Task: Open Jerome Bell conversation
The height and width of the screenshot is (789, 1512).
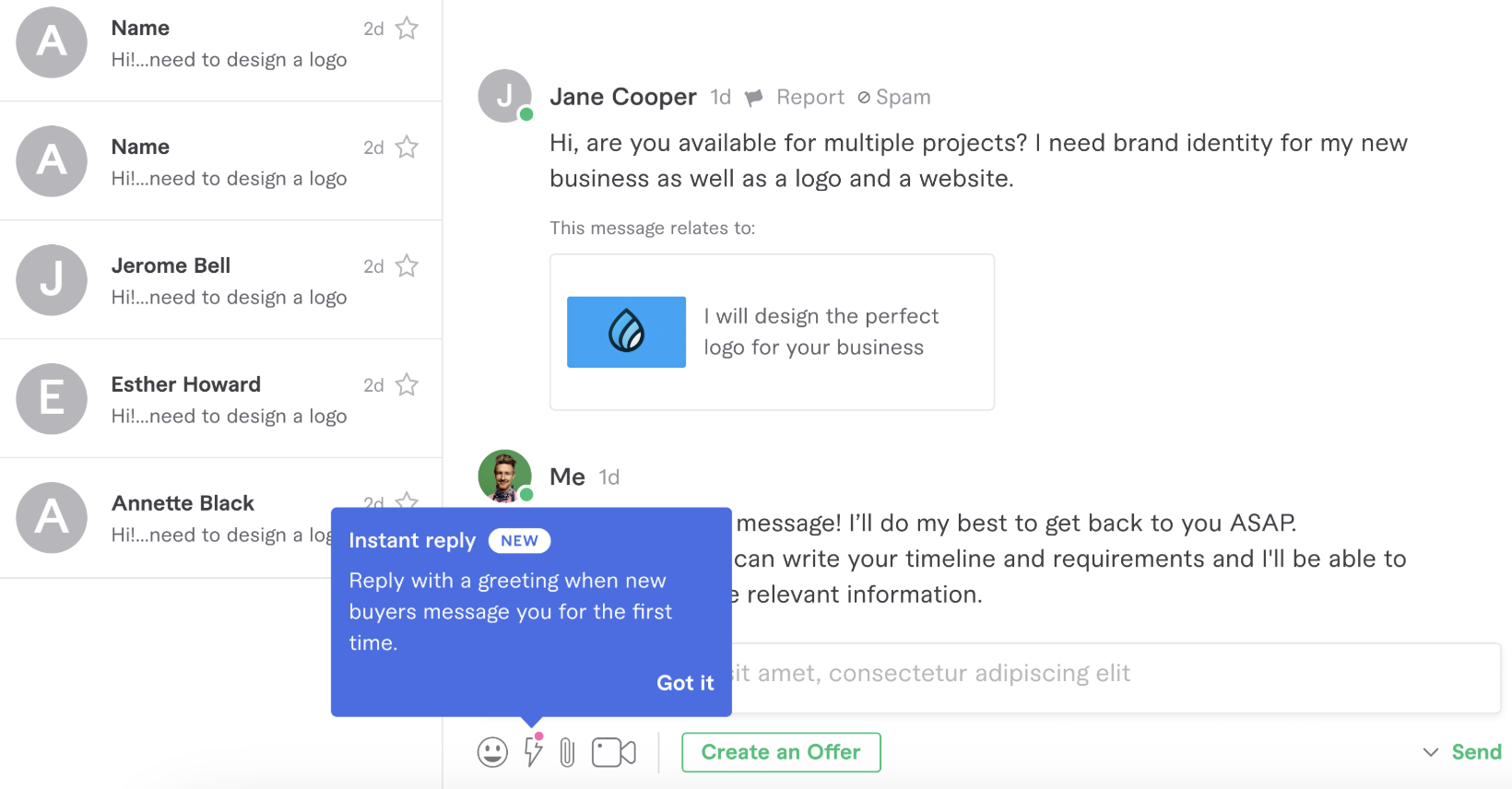Action: [x=221, y=280]
